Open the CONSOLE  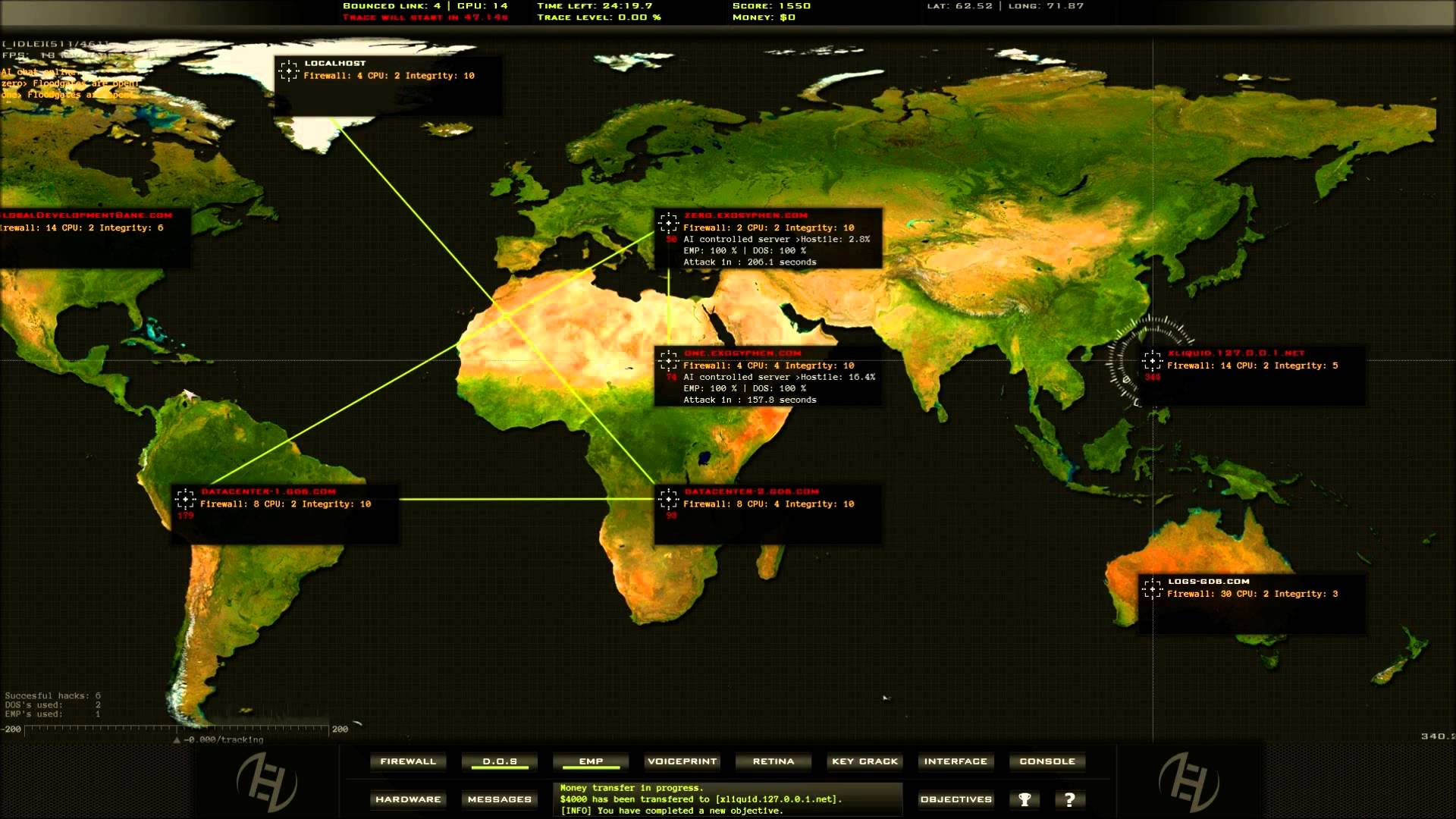tap(1047, 761)
